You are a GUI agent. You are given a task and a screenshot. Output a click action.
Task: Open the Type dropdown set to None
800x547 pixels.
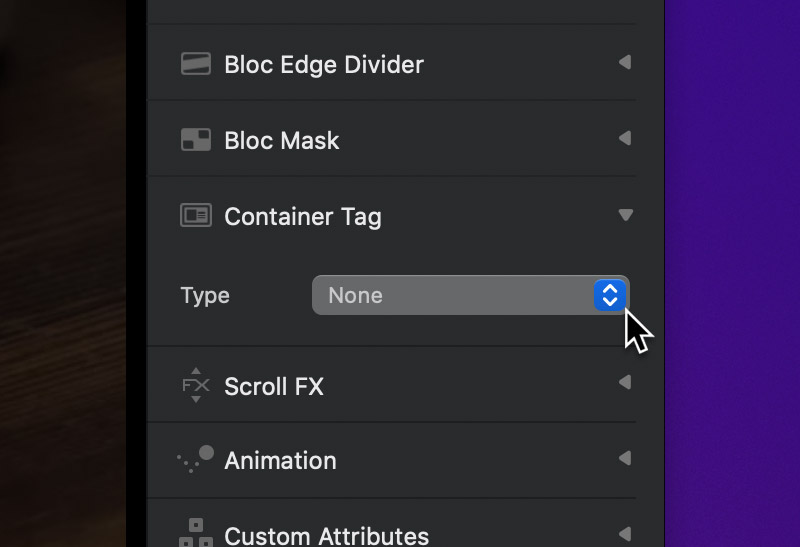pos(470,295)
